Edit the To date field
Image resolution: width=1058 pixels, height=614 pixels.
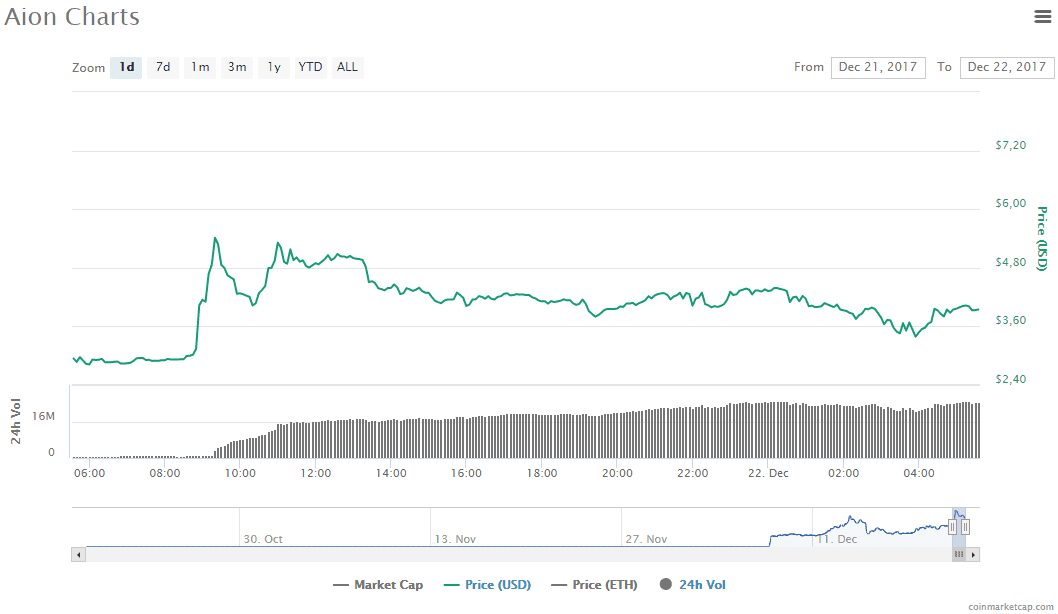tap(1007, 67)
